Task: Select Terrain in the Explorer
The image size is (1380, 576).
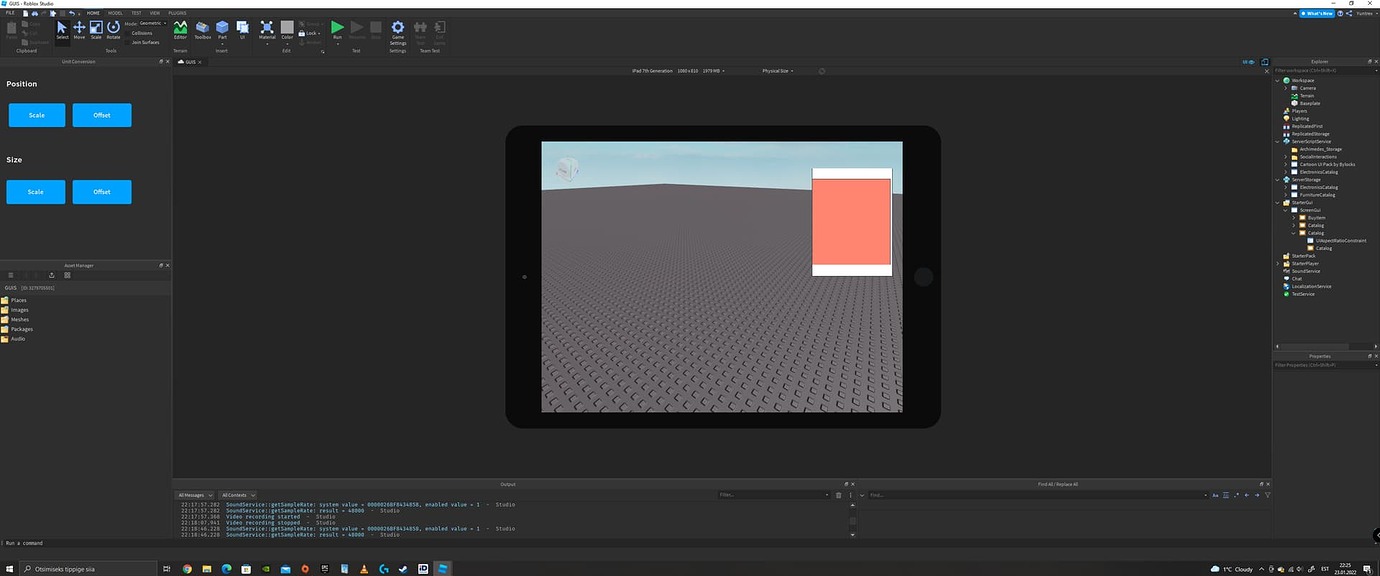Action: point(1304,96)
